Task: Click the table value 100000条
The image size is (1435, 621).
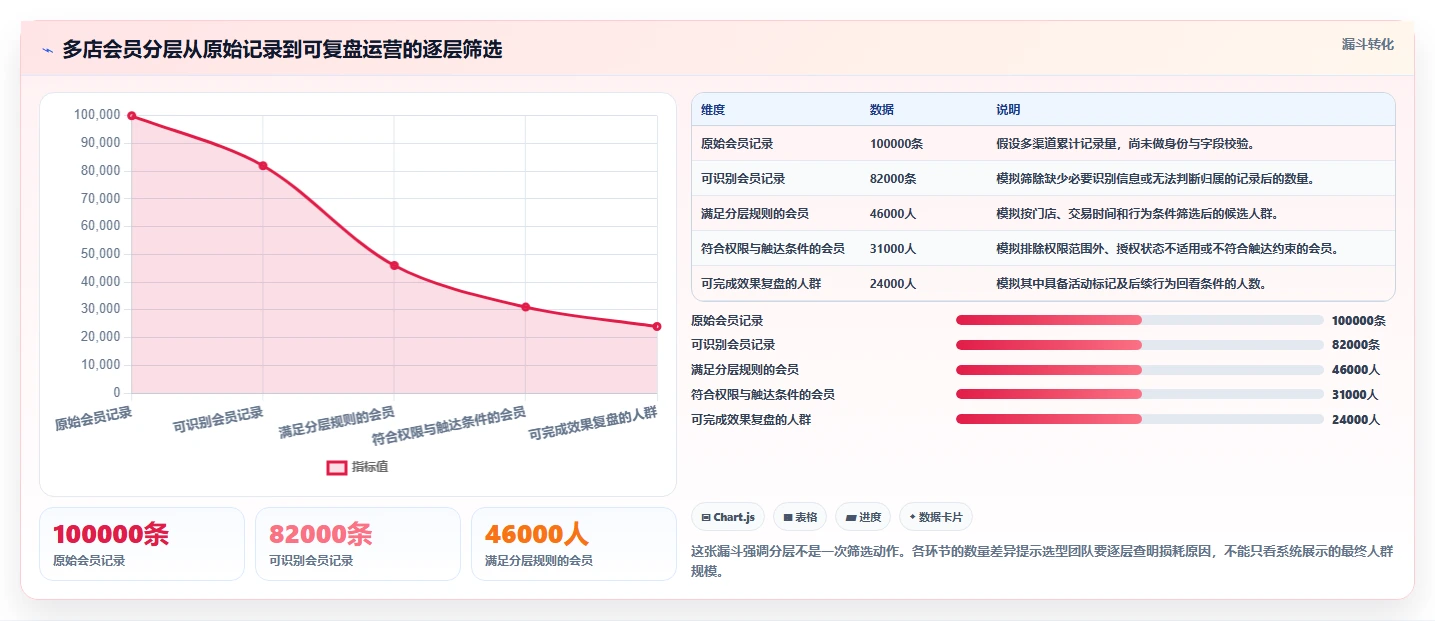Action: [x=896, y=144]
